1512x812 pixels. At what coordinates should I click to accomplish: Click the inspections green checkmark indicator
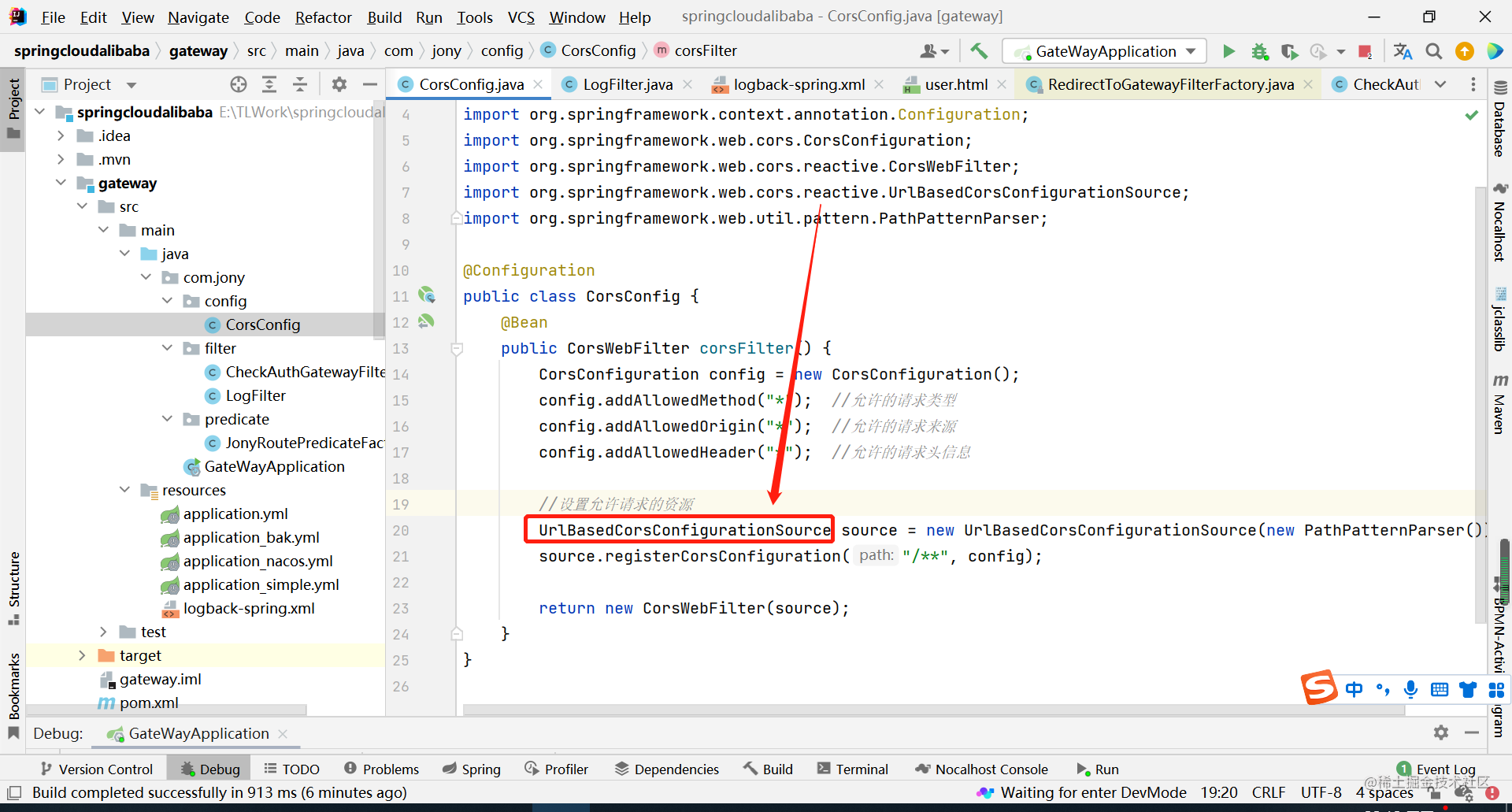[x=1471, y=115]
